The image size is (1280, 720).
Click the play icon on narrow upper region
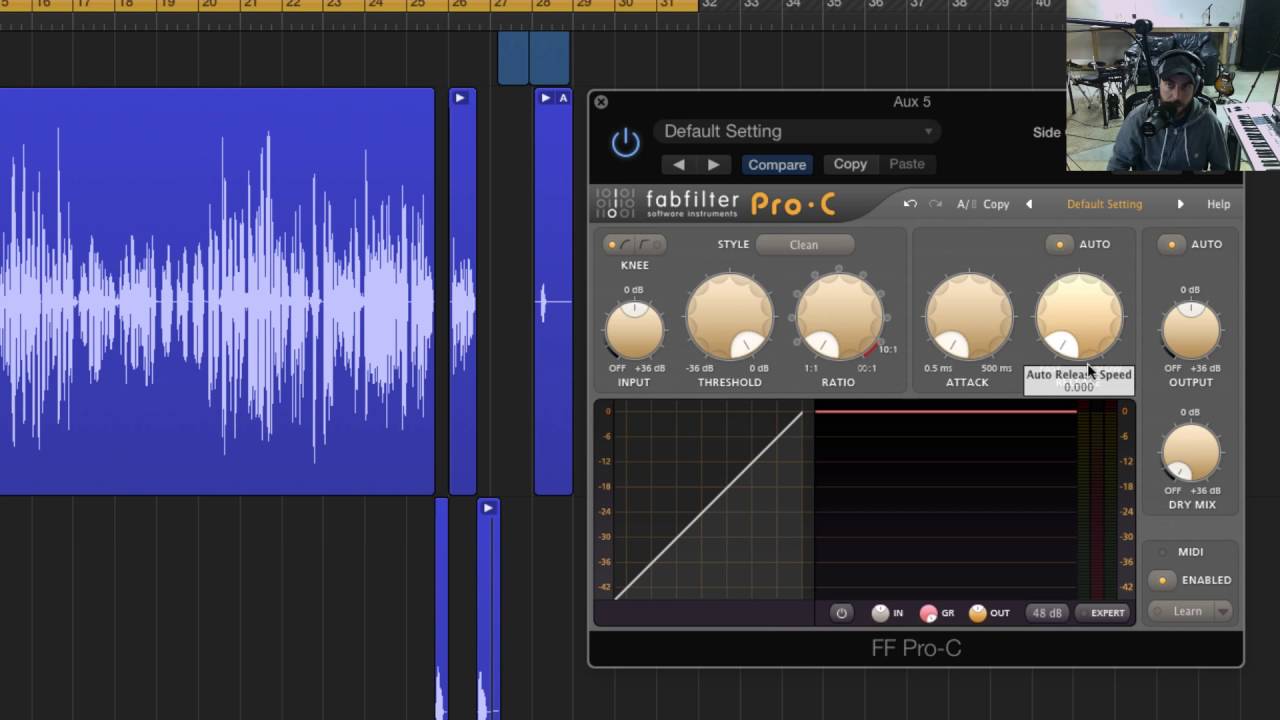tap(460, 98)
